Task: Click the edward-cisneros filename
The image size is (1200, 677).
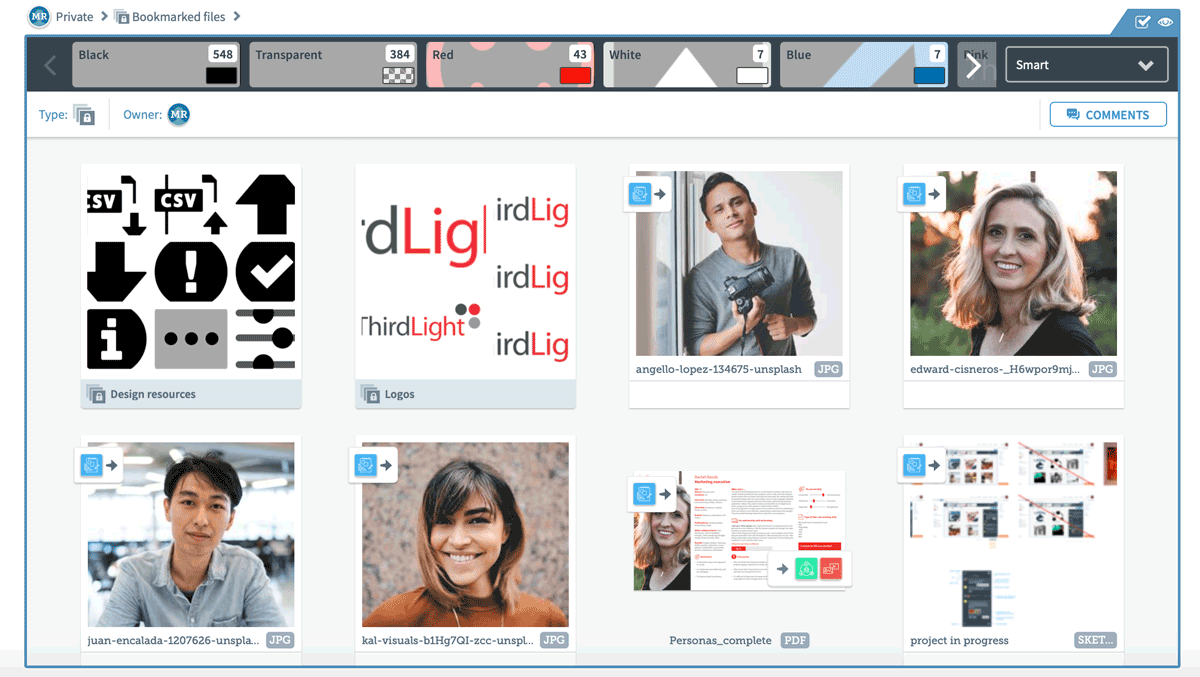Action: (x=996, y=369)
